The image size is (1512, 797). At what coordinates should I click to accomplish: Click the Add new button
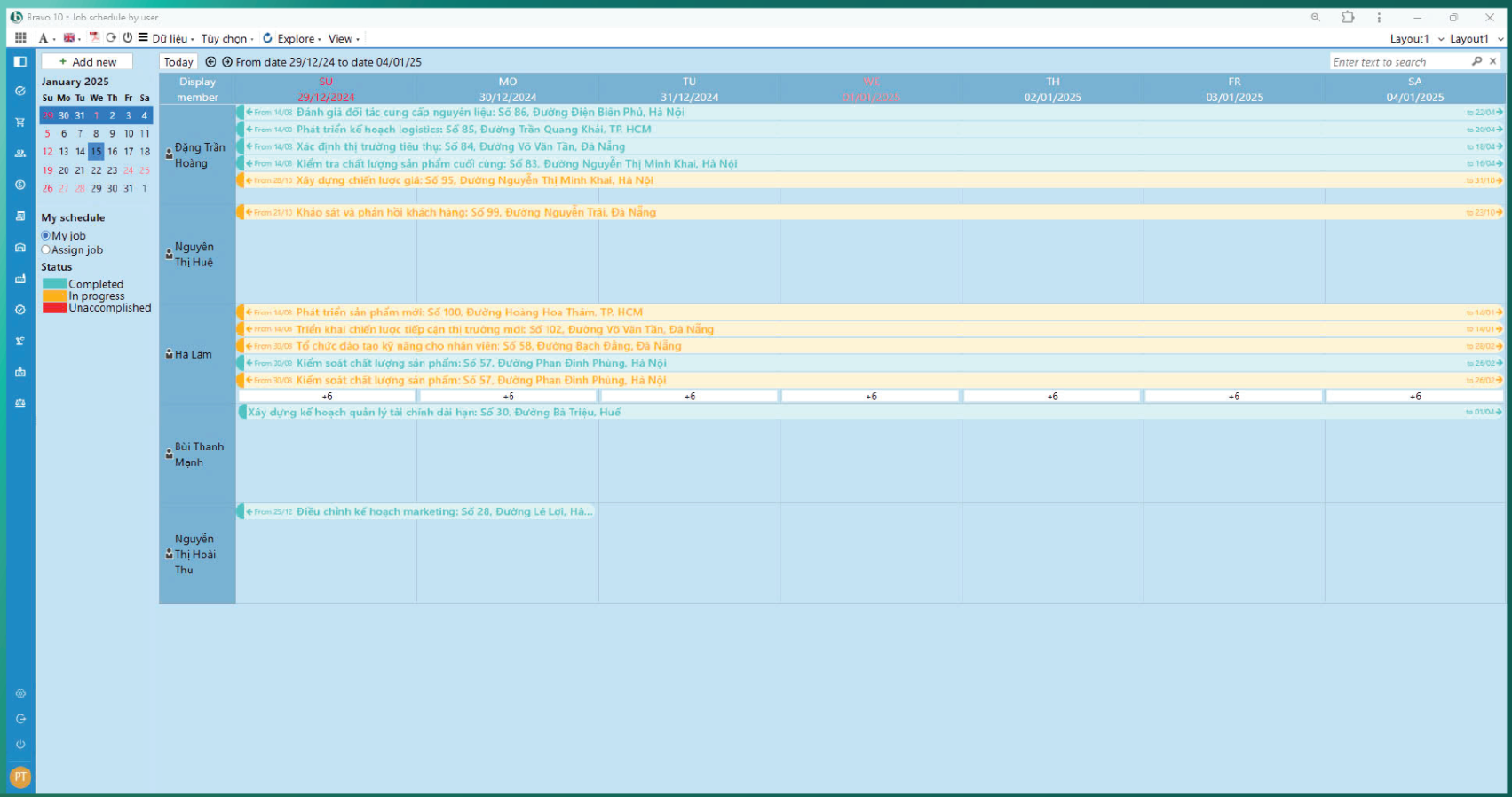click(x=87, y=62)
